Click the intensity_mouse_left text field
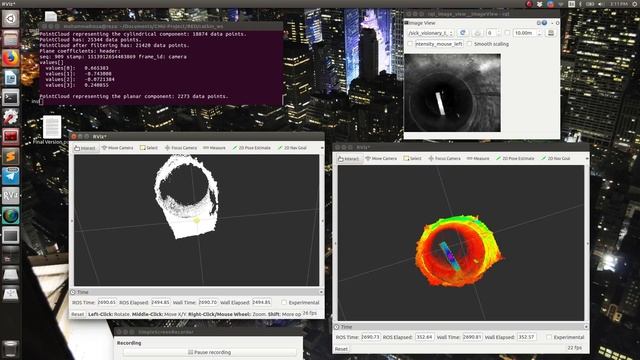The height and width of the screenshot is (360, 640). click(439, 44)
